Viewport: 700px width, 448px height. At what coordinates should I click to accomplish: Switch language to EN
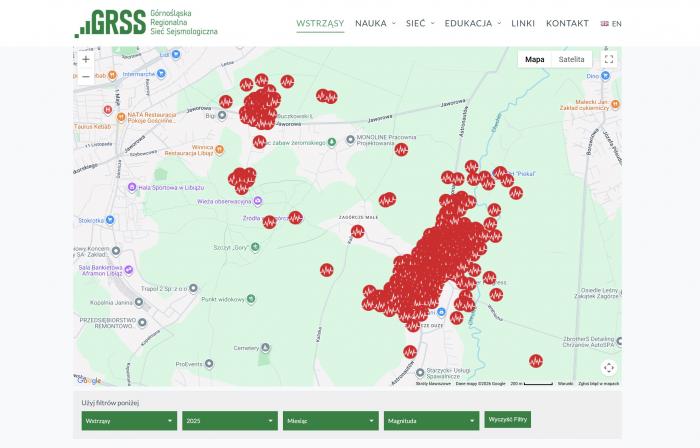pyautogui.click(x=611, y=23)
